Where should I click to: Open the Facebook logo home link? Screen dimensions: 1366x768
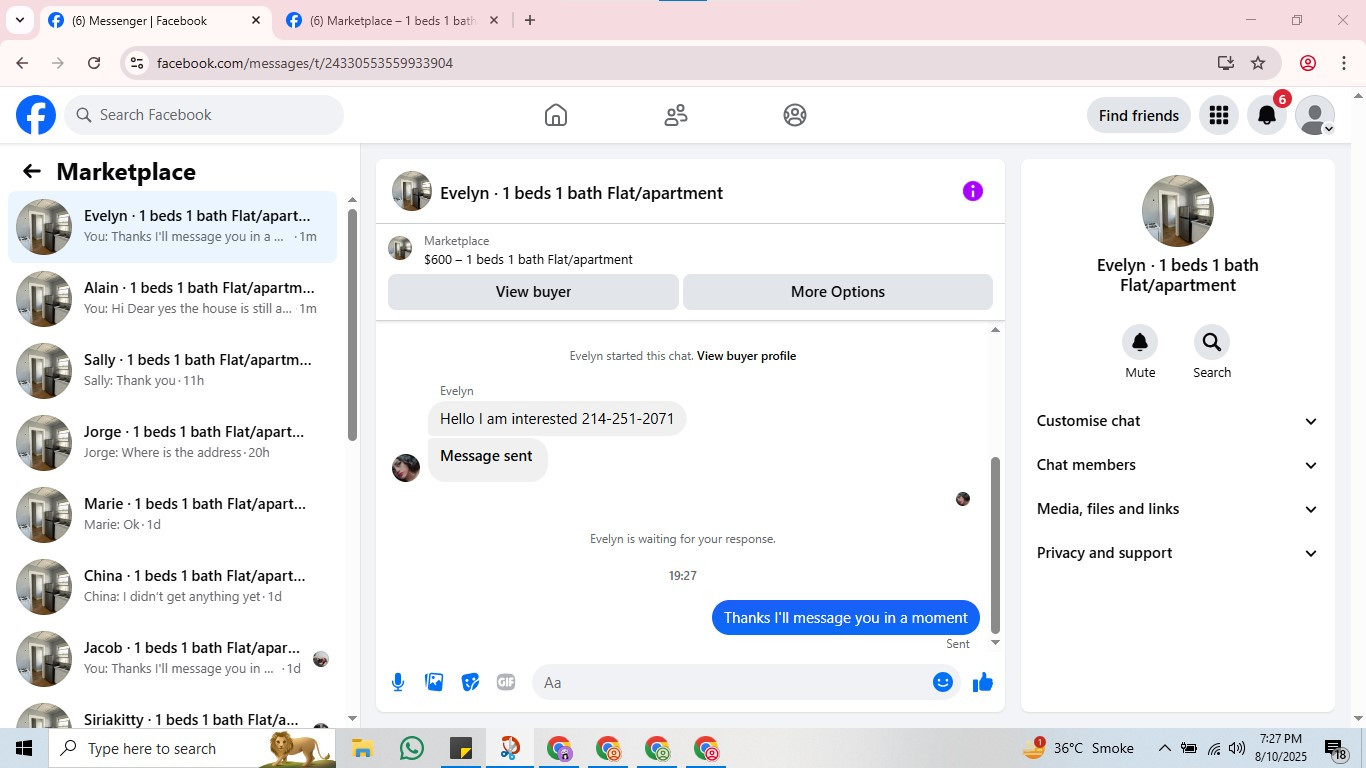click(36, 115)
